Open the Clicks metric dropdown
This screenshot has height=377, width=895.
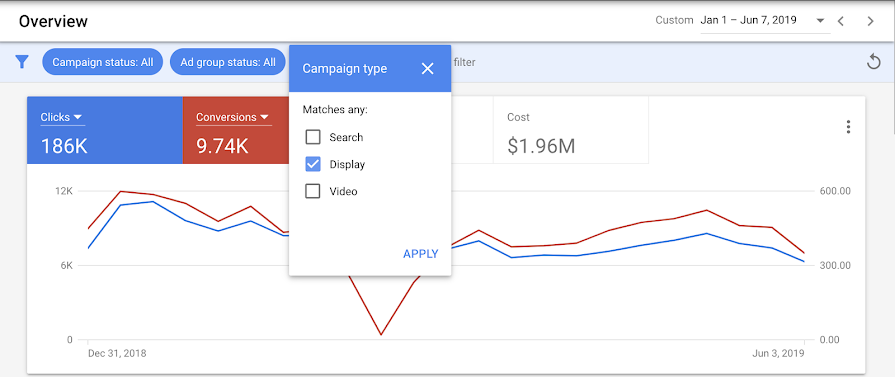tap(62, 118)
